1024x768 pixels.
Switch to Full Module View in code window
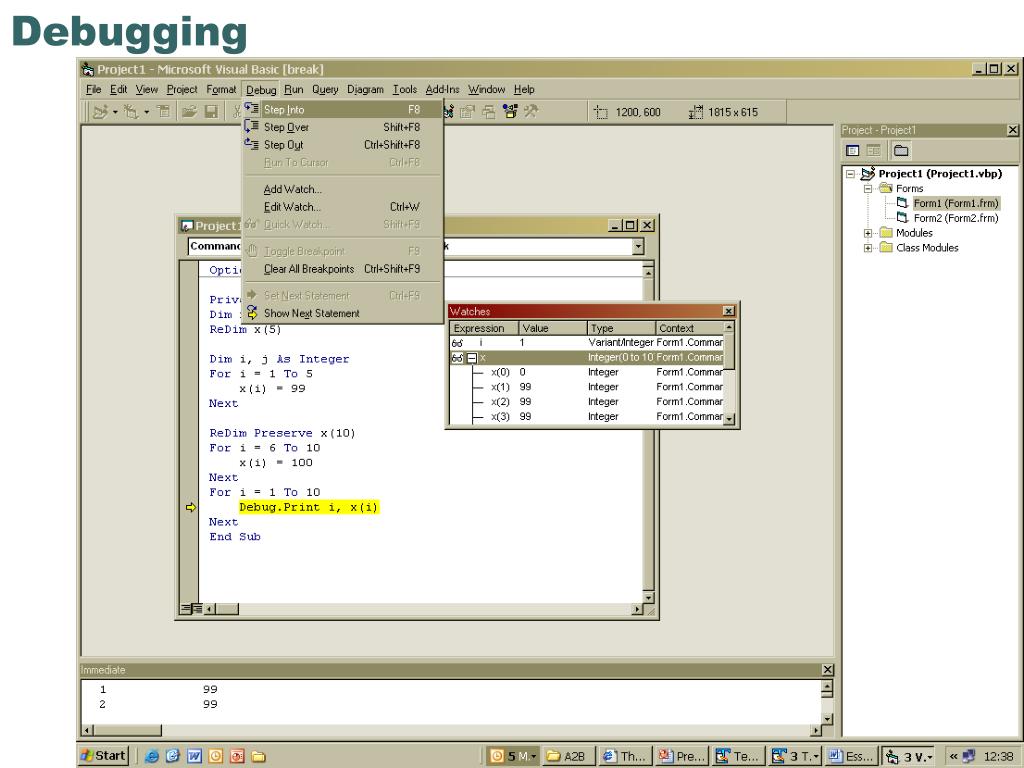click(x=197, y=609)
